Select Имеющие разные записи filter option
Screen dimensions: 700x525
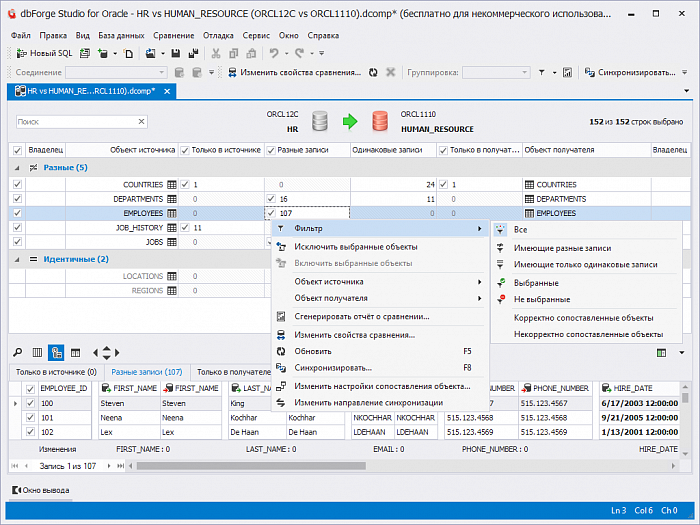pos(562,248)
